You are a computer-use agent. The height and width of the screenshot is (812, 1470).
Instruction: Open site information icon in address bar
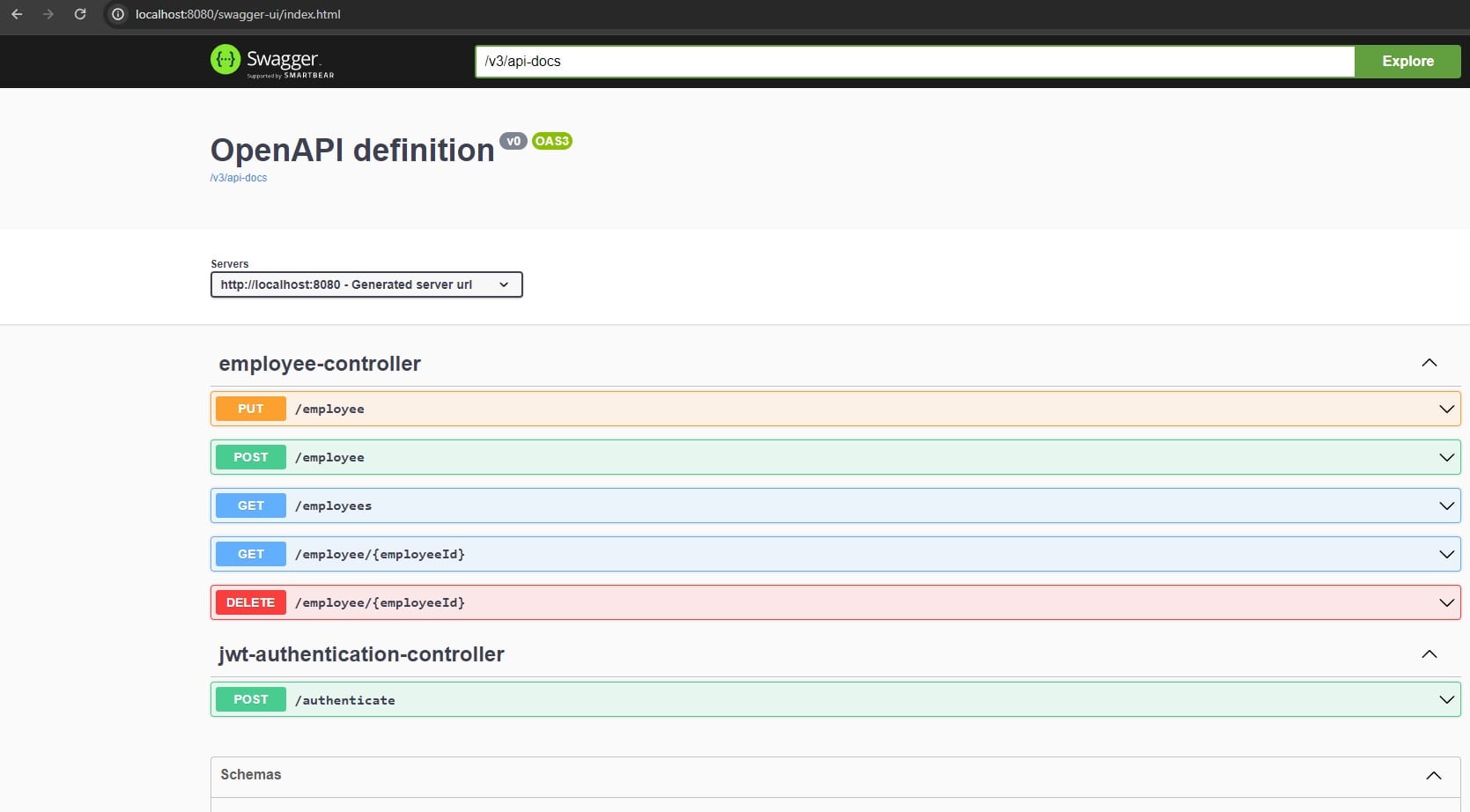tap(118, 14)
